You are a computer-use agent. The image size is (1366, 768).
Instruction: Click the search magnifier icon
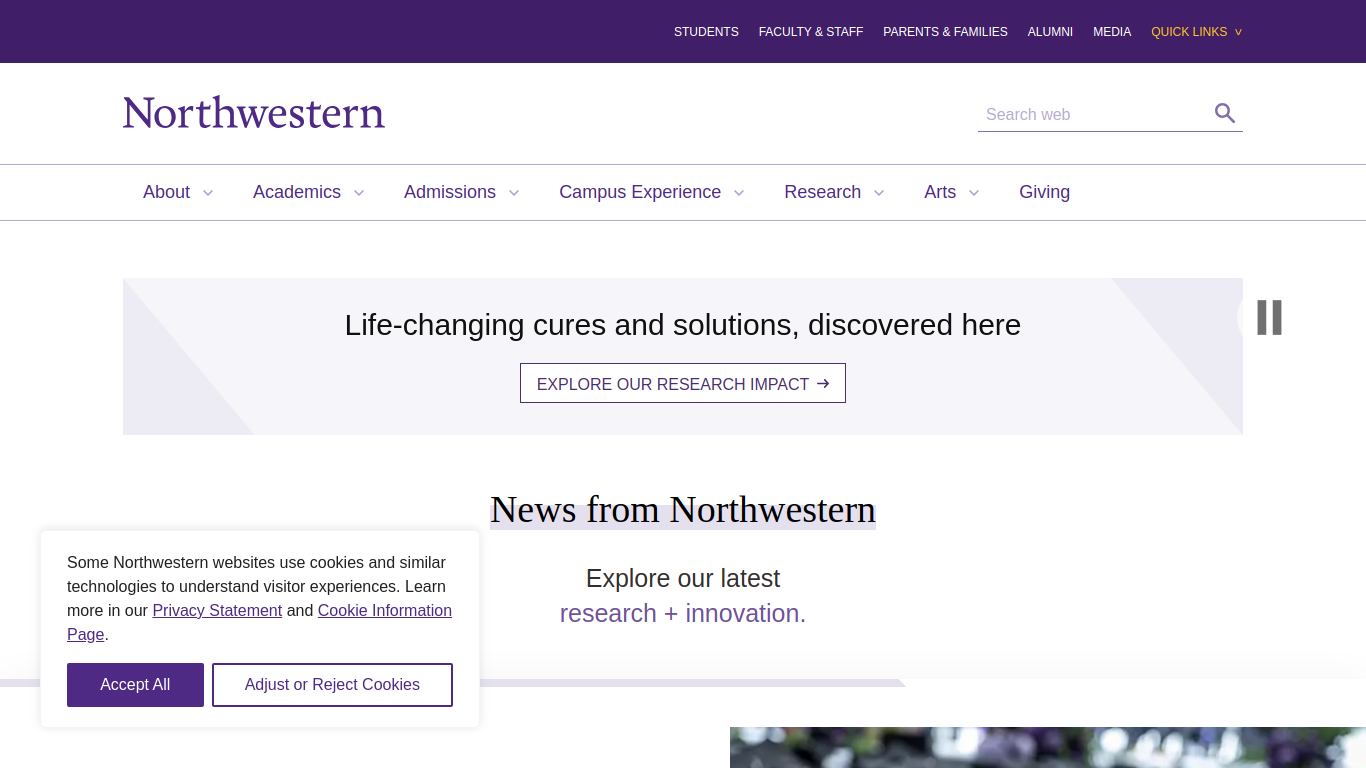point(1225,113)
